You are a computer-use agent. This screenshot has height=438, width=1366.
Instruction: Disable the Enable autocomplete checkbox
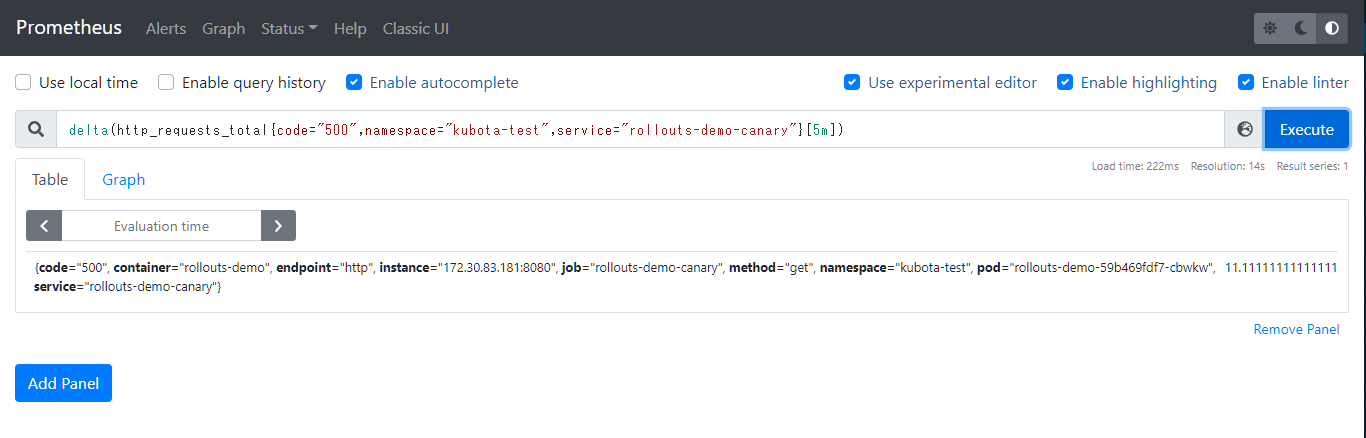pos(354,82)
